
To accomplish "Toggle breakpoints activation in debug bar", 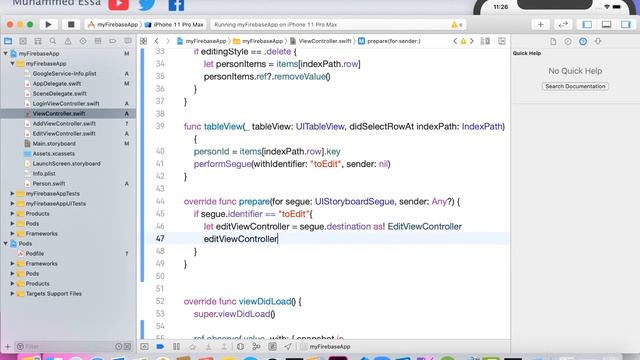I will tap(160, 347).
